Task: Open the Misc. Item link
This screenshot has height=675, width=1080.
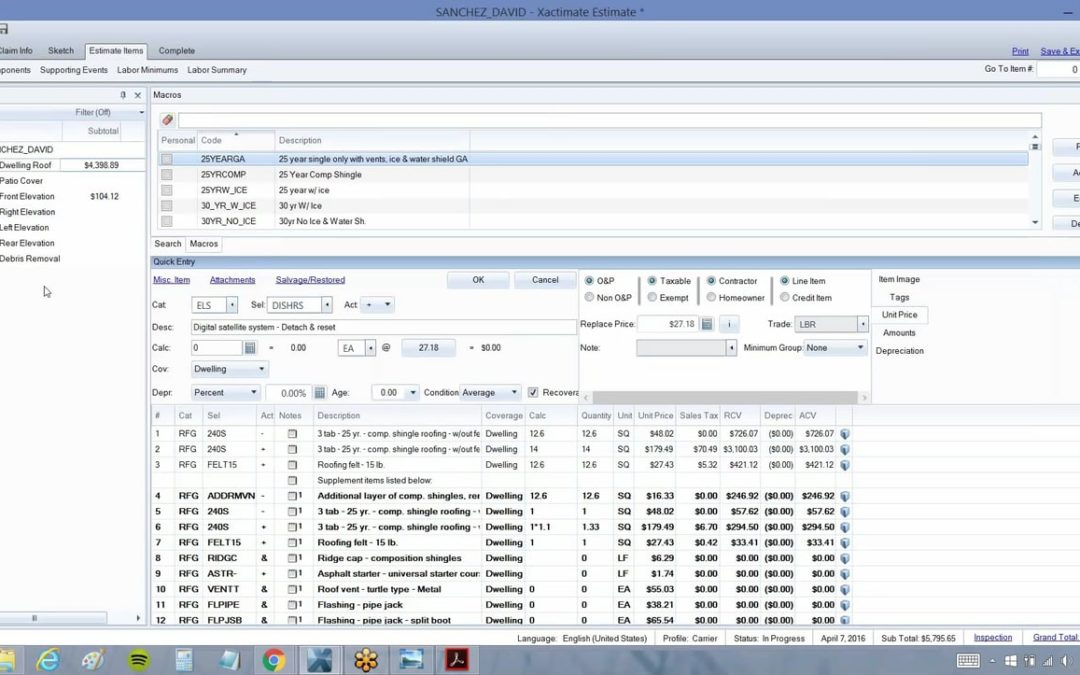Action: click(x=172, y=280)
